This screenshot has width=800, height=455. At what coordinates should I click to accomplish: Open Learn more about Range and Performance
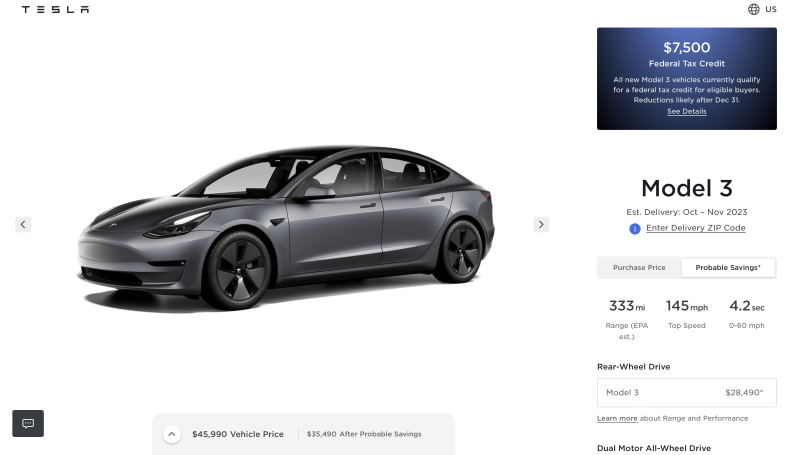(x=617, y=418)
